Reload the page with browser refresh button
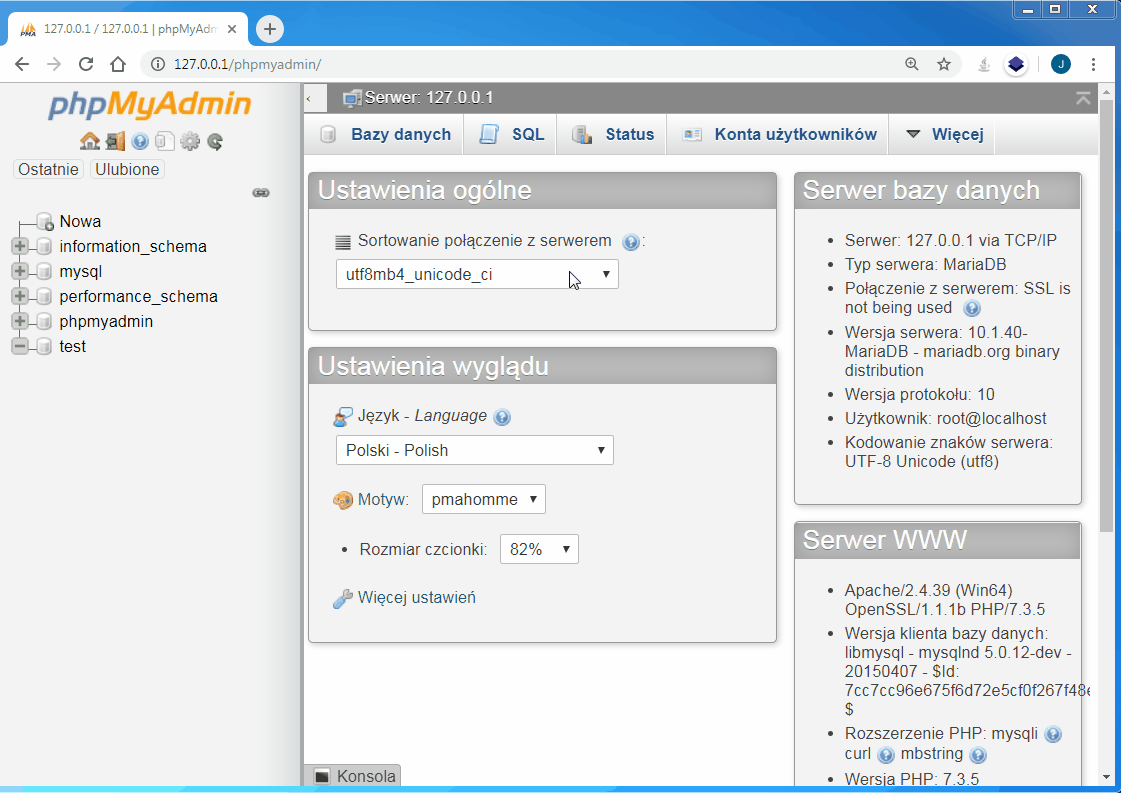1121x793 pixels. tap(86, 64)
